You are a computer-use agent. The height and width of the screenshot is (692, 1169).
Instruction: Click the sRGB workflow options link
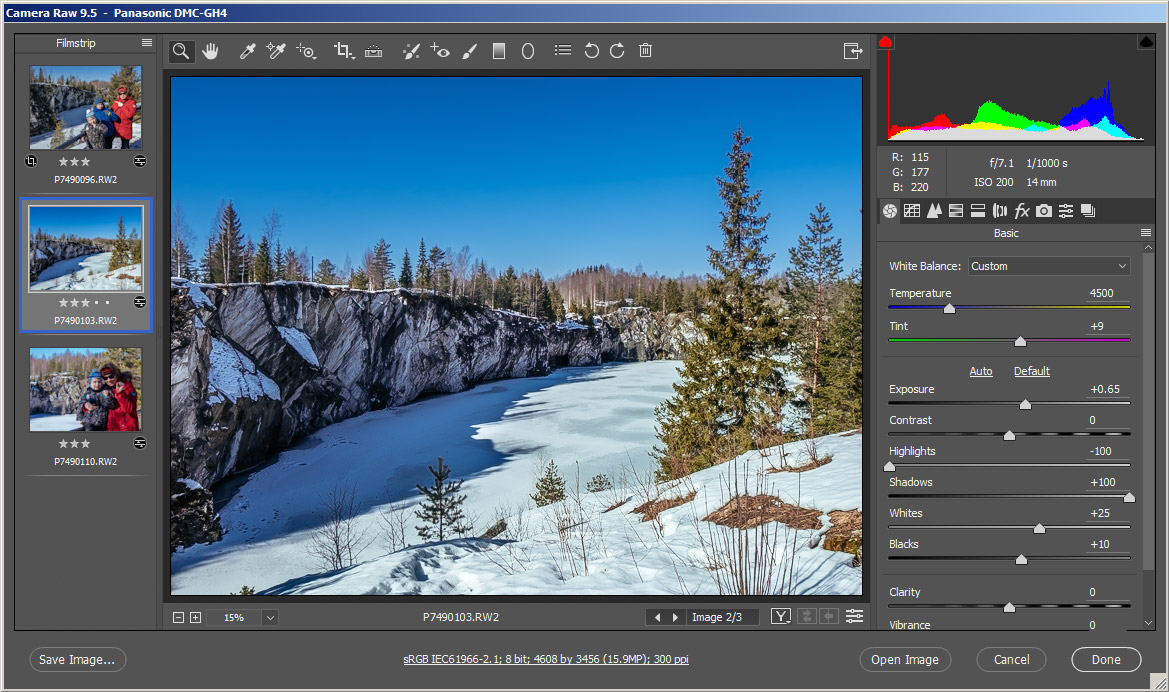(546, 660)
